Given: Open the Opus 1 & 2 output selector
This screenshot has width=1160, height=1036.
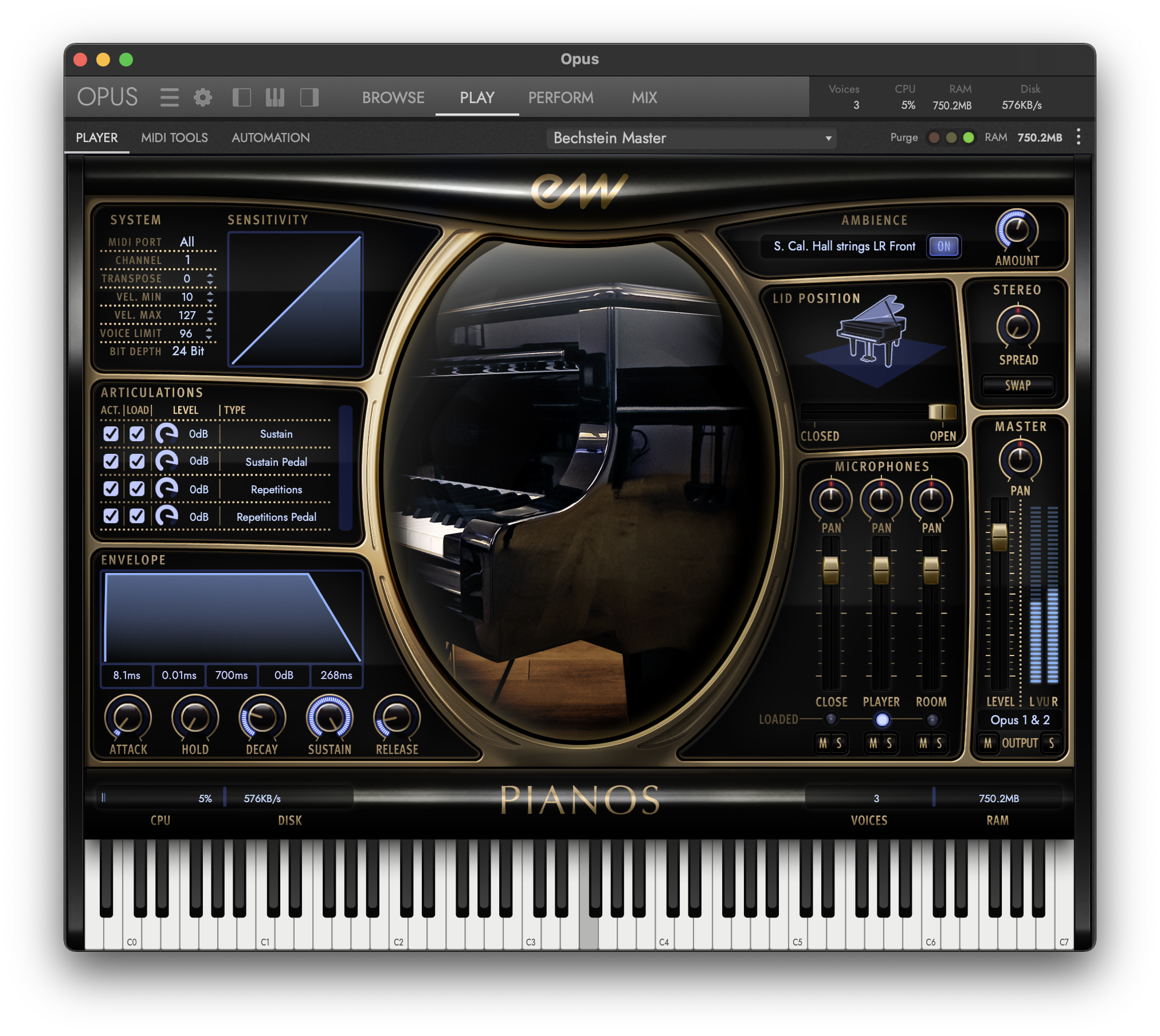Looking at the screenshot, I should click(1021, 720).
